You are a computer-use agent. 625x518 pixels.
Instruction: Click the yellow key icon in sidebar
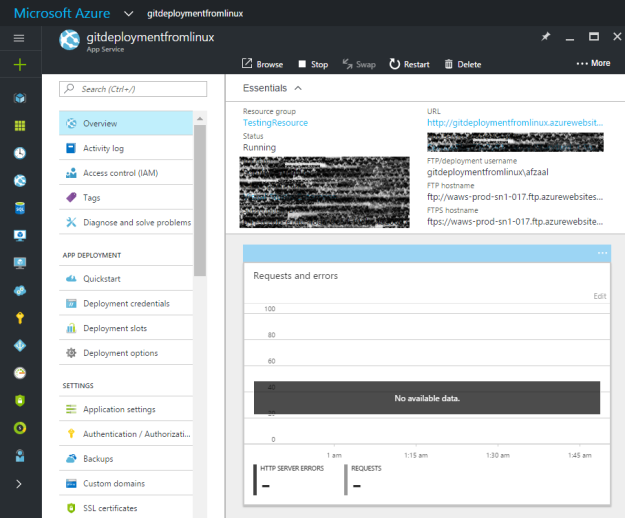point(20,318)
